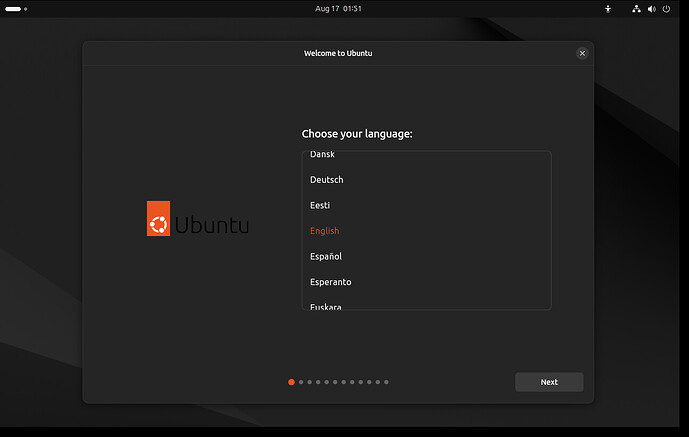Open the Aug 17 01:51 clock menu
Viewport: 689px width, 437px height.
pyautogui.click(x=338, y=9)
